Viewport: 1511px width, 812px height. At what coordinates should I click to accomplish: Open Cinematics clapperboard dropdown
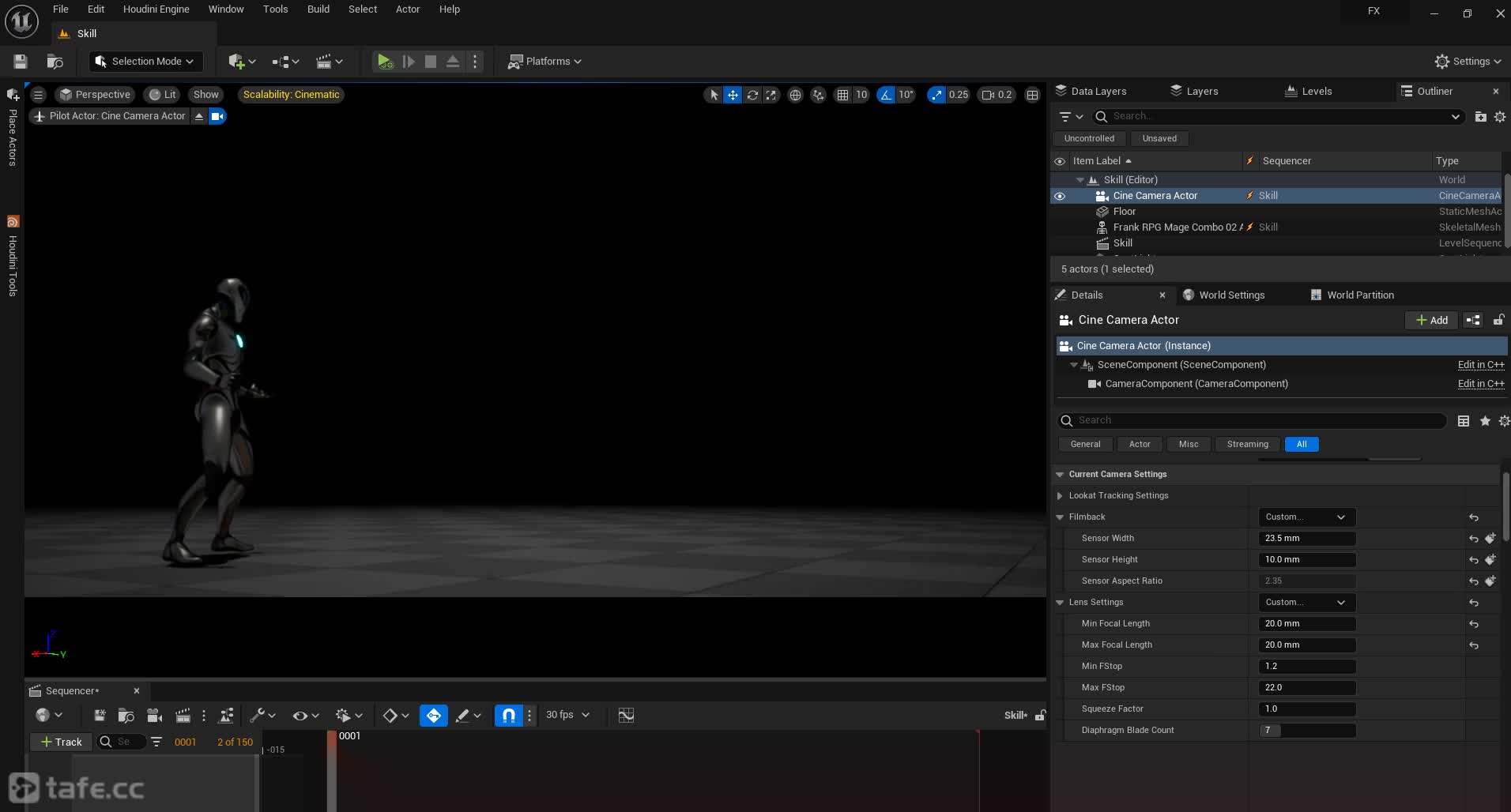coord(329,62)
